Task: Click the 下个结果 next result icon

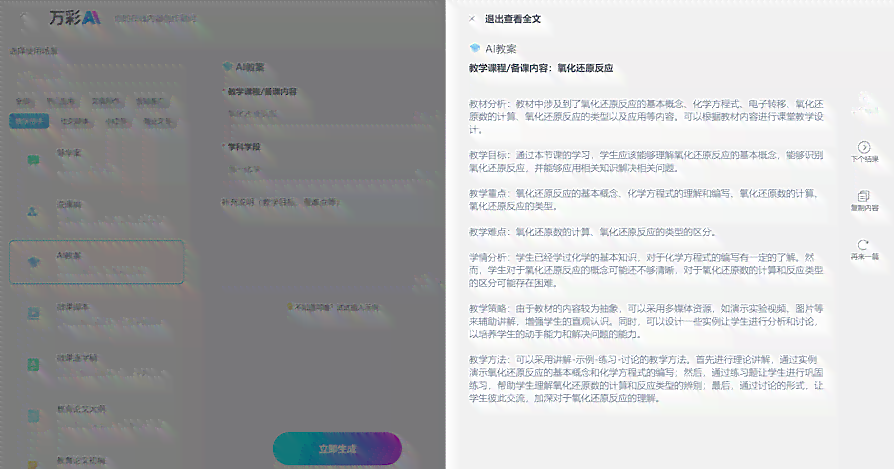Action: point(864,147)
